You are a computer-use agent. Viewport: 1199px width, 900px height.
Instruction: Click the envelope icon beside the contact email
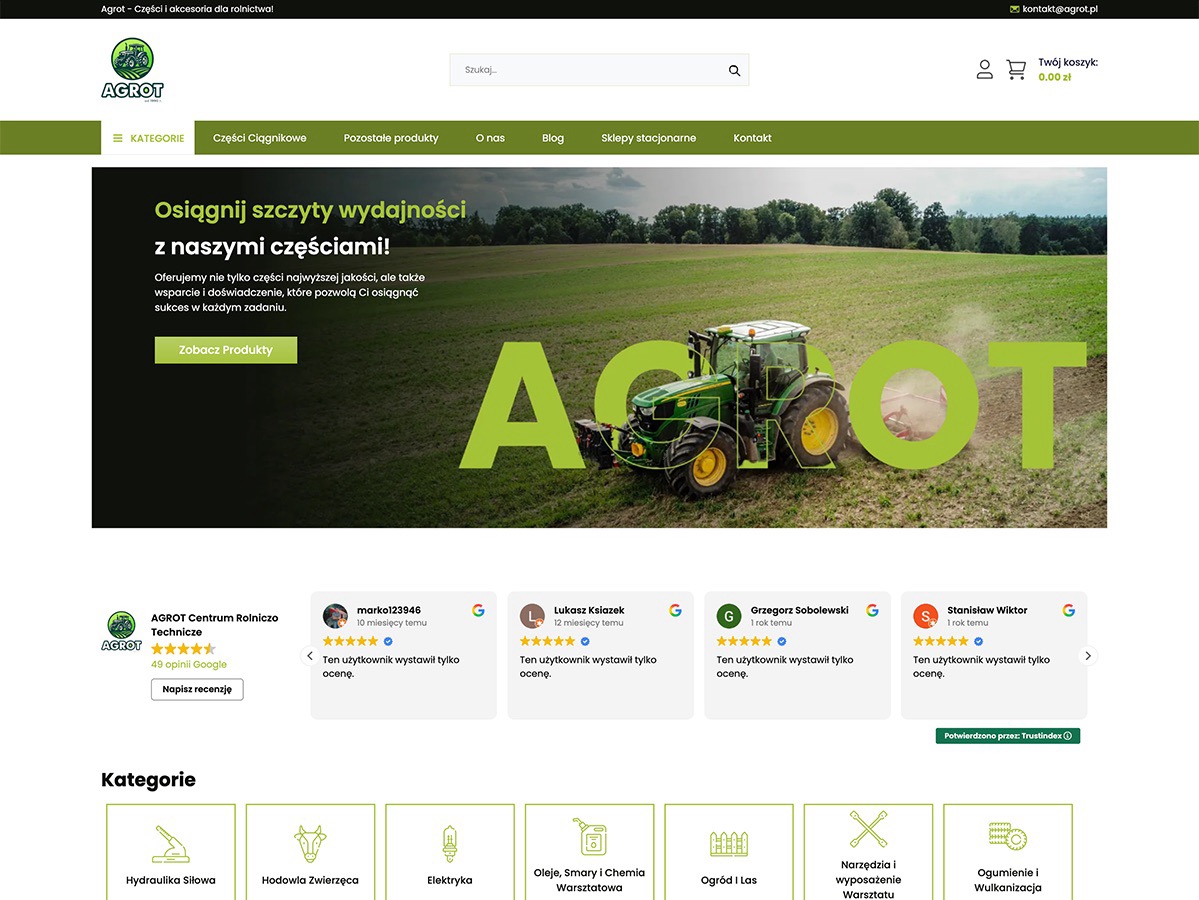tap(1015, 9)
